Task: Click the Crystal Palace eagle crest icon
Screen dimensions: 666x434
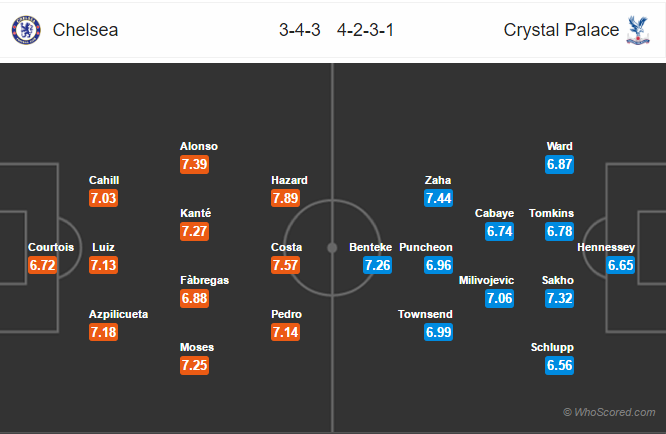Action: click(x=638, y=30)
